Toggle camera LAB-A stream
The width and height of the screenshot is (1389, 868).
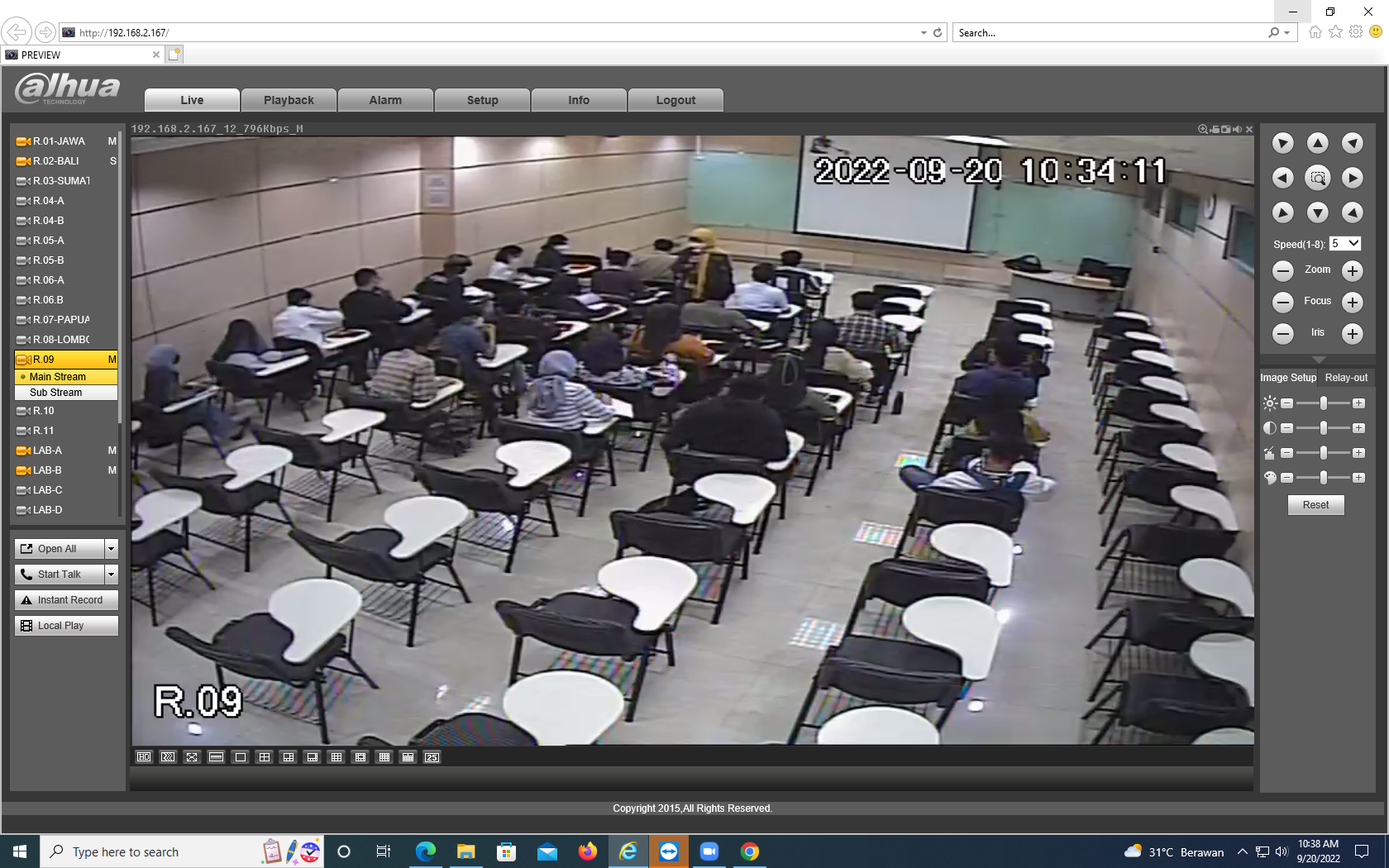[66, 451]
